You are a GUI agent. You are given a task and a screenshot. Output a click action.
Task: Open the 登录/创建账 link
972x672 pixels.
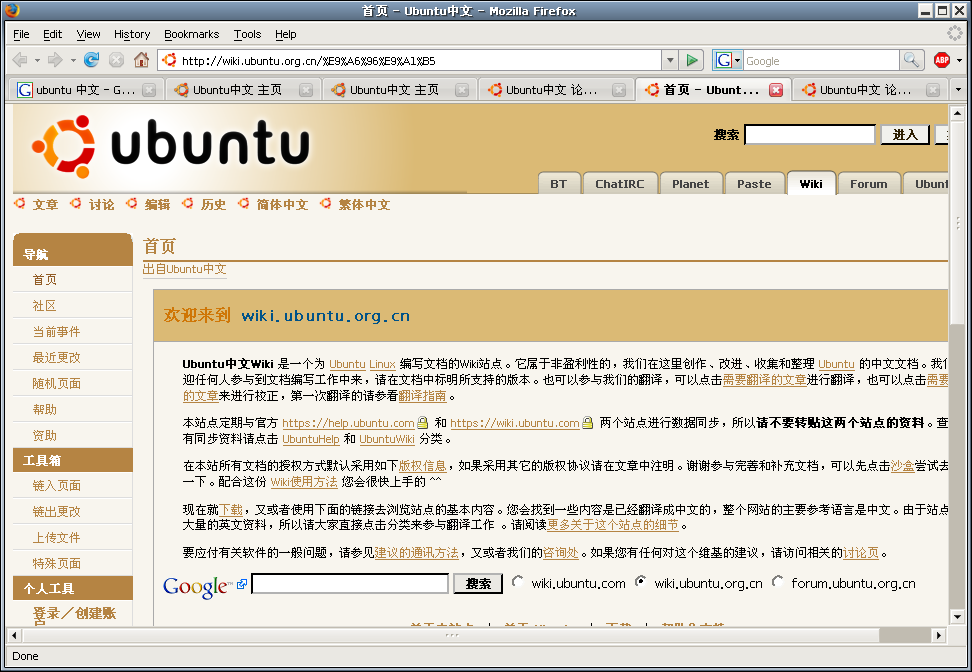pos(74,614)
